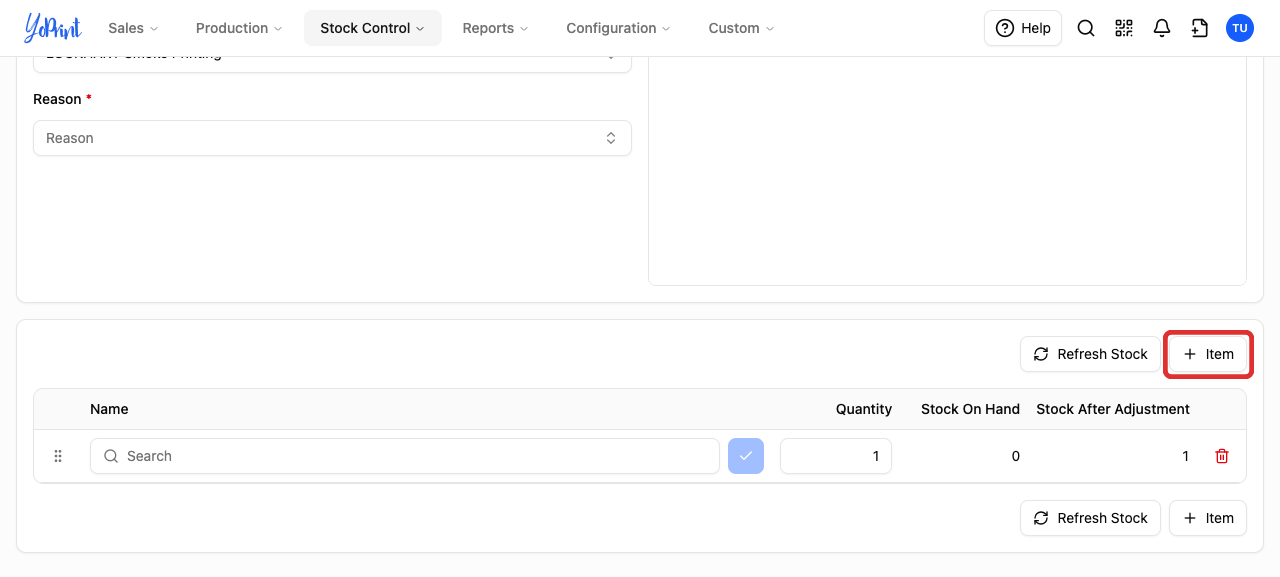
Task: Expand the Production menu
Action: [239, 28]
